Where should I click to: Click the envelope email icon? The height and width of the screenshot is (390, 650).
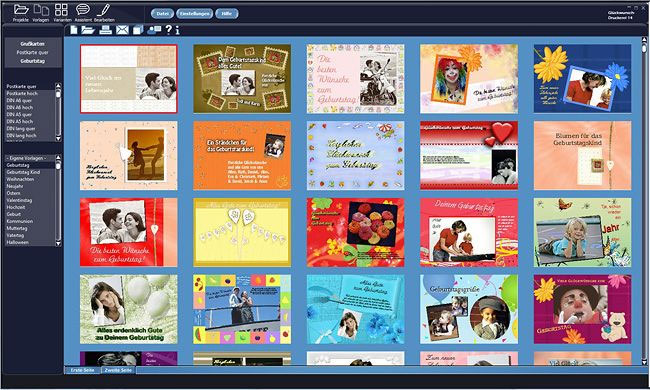pyautogui.click(x=122, y=29)
